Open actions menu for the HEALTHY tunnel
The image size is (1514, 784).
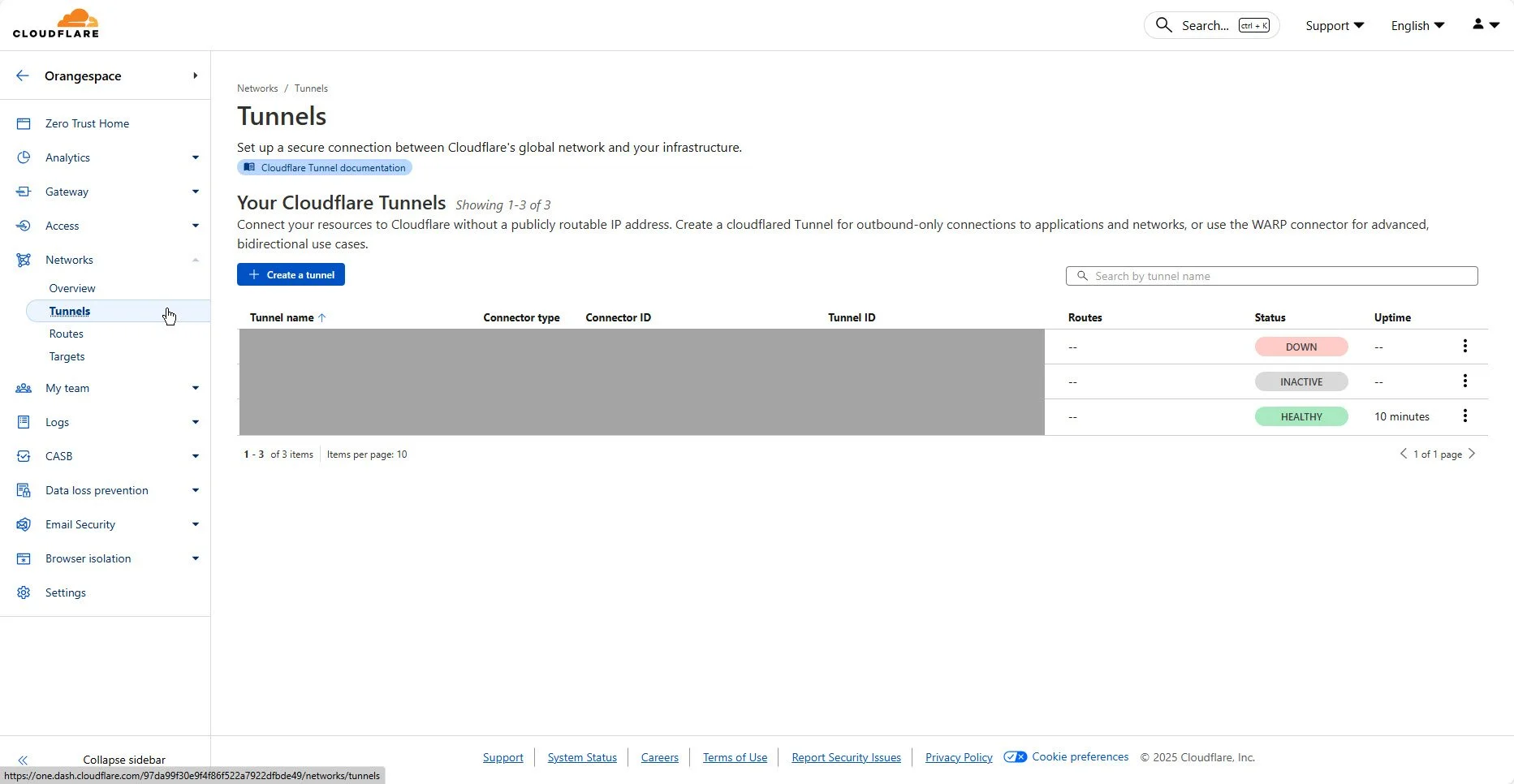pyautogui.click(x=1465, y=416)
